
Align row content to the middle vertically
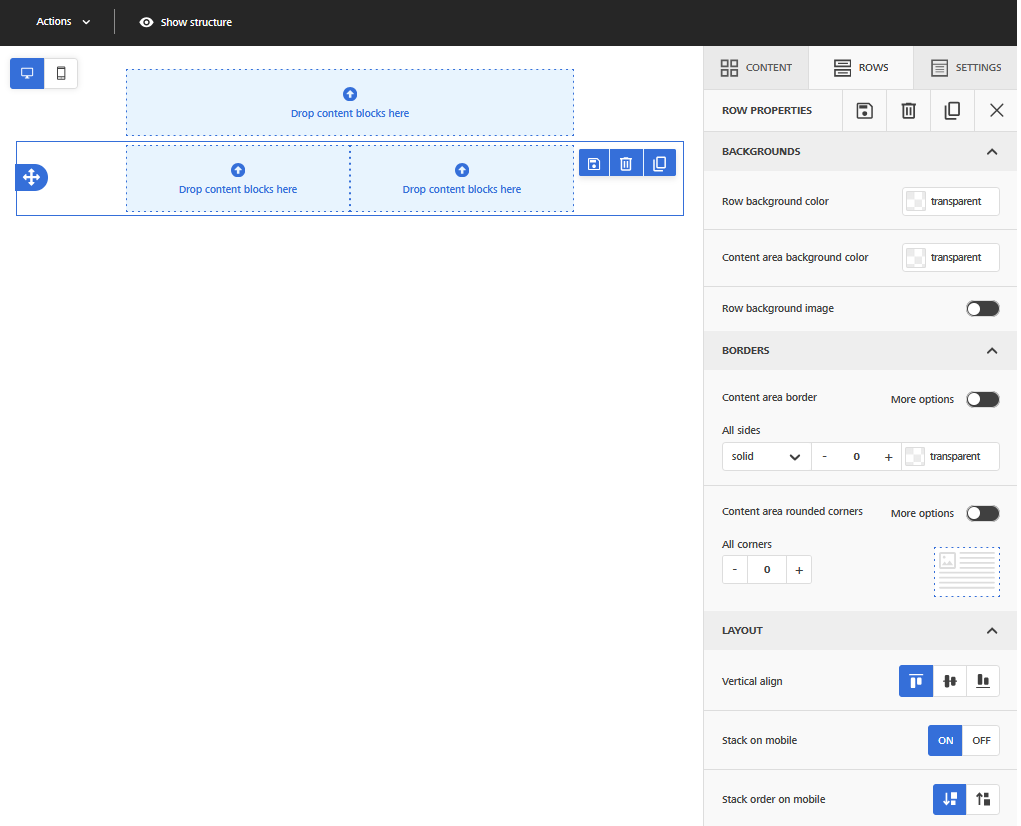[x=949, y=681]
